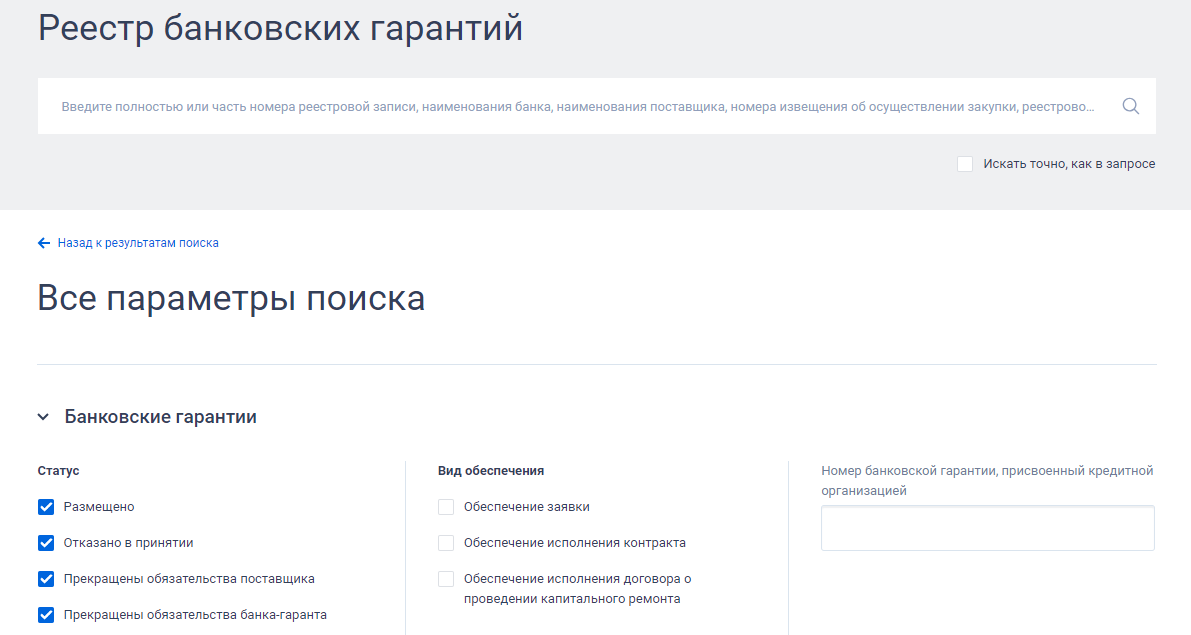This screenshot has height=635, width=1191.
Task: Check the capital repair contract ('капитального ремонта') checkbox
Action: click(446, 579)
